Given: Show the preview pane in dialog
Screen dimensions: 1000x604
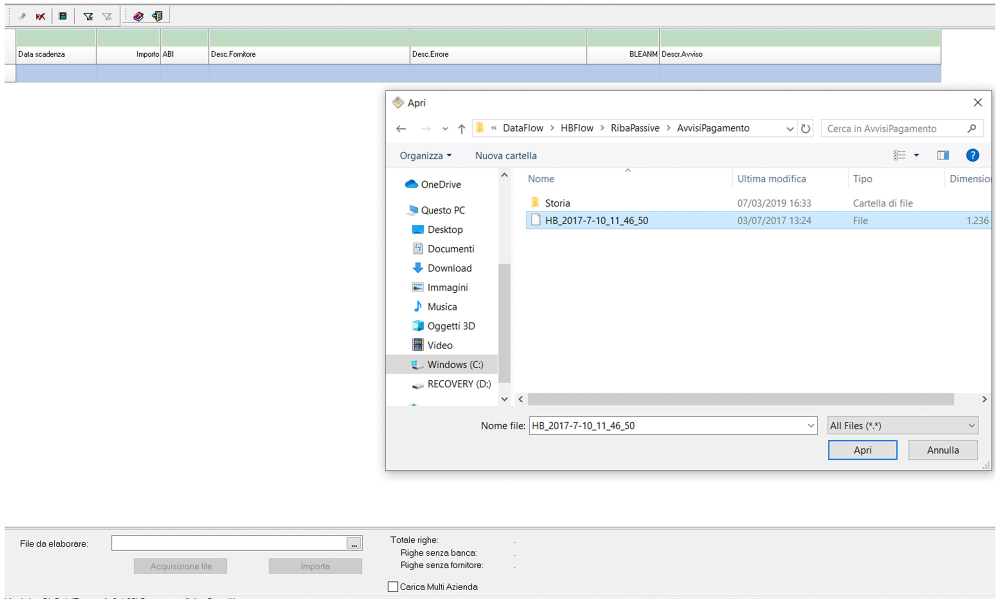Looking at the screenshot, I should pyautogui.click(x=942, y=156).
